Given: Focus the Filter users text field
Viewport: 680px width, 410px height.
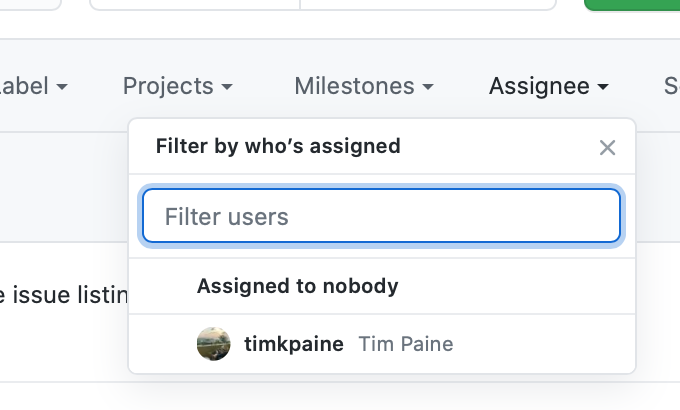Looking at the screenshot, I should pyautogui.click(x=382, y=216).
